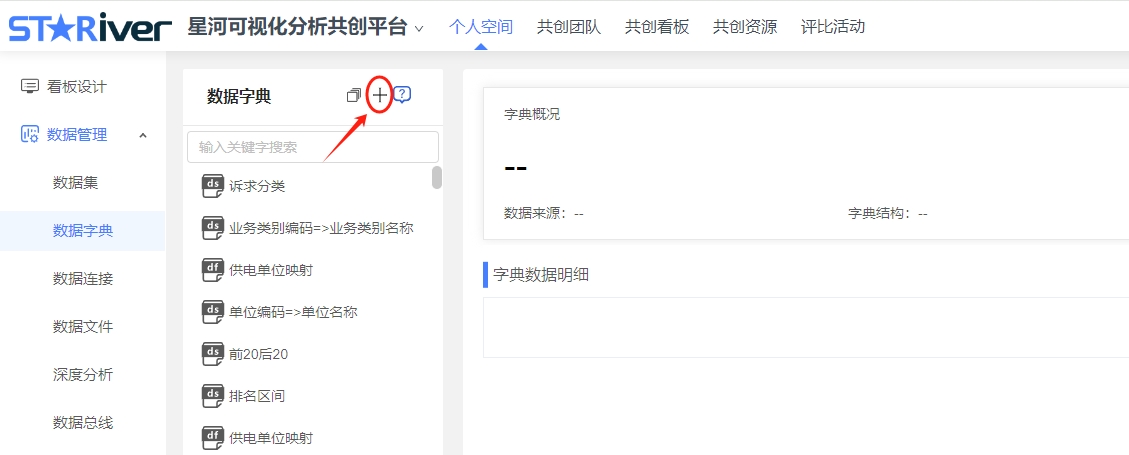
Task: Collapse the 数据管理 menu chevron
Action: click(143, 135)
